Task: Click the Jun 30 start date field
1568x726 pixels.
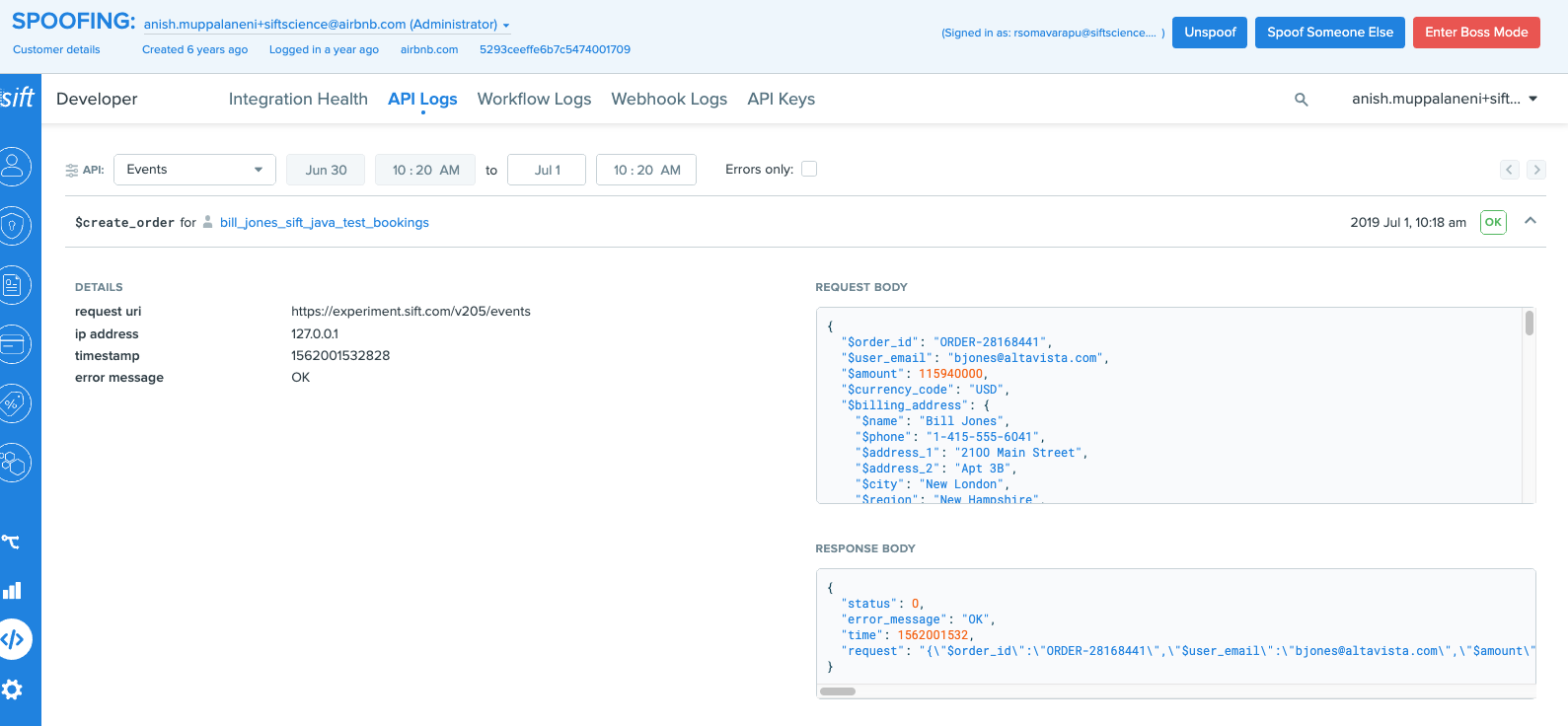Action: tap(326, 170)
